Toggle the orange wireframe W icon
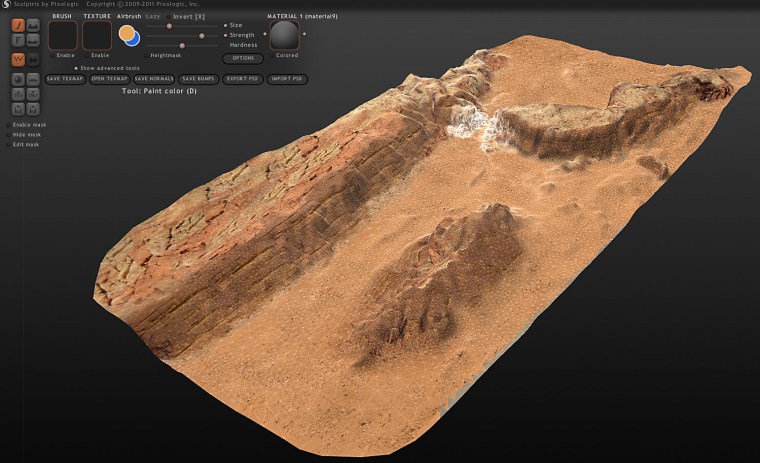This screenshot has height=463, width=760. 18,59
